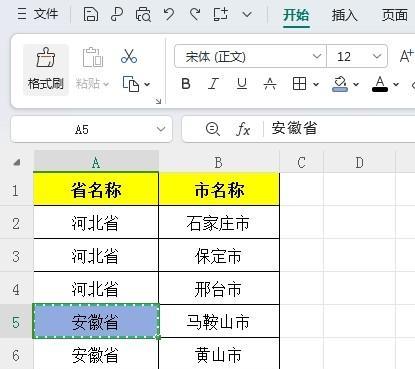The height and width of the screenshot is (369, 415).
Task: Click the Save icon in quick toolbar
Action: [x=91, y=15]
